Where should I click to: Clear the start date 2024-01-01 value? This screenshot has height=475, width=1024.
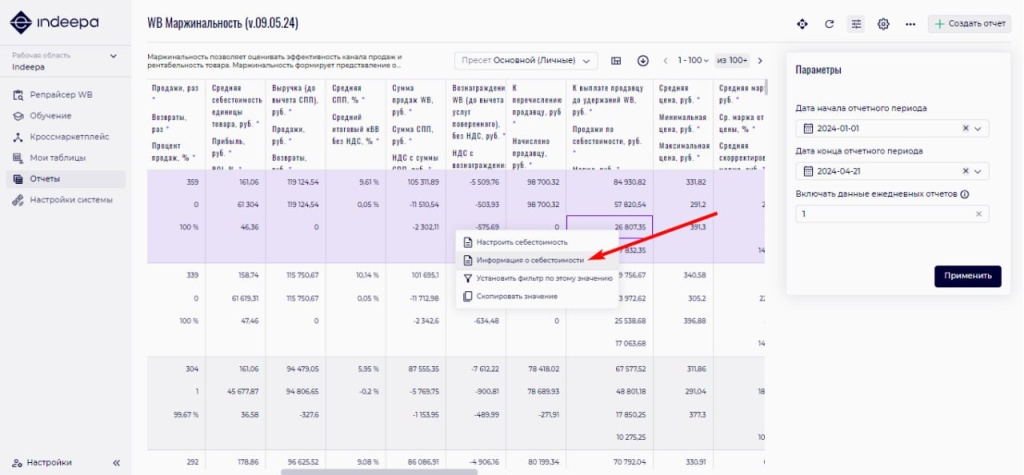pyautogui.click(x=965, y=128)
